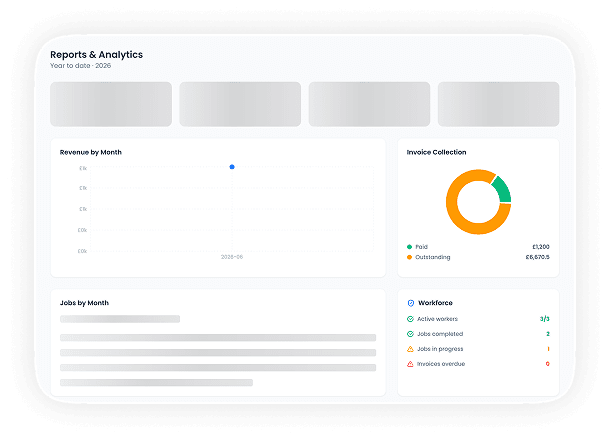Click the green Paid legend dot
Image resolution: width=610 pixels, height=438 pixels.
409,247
